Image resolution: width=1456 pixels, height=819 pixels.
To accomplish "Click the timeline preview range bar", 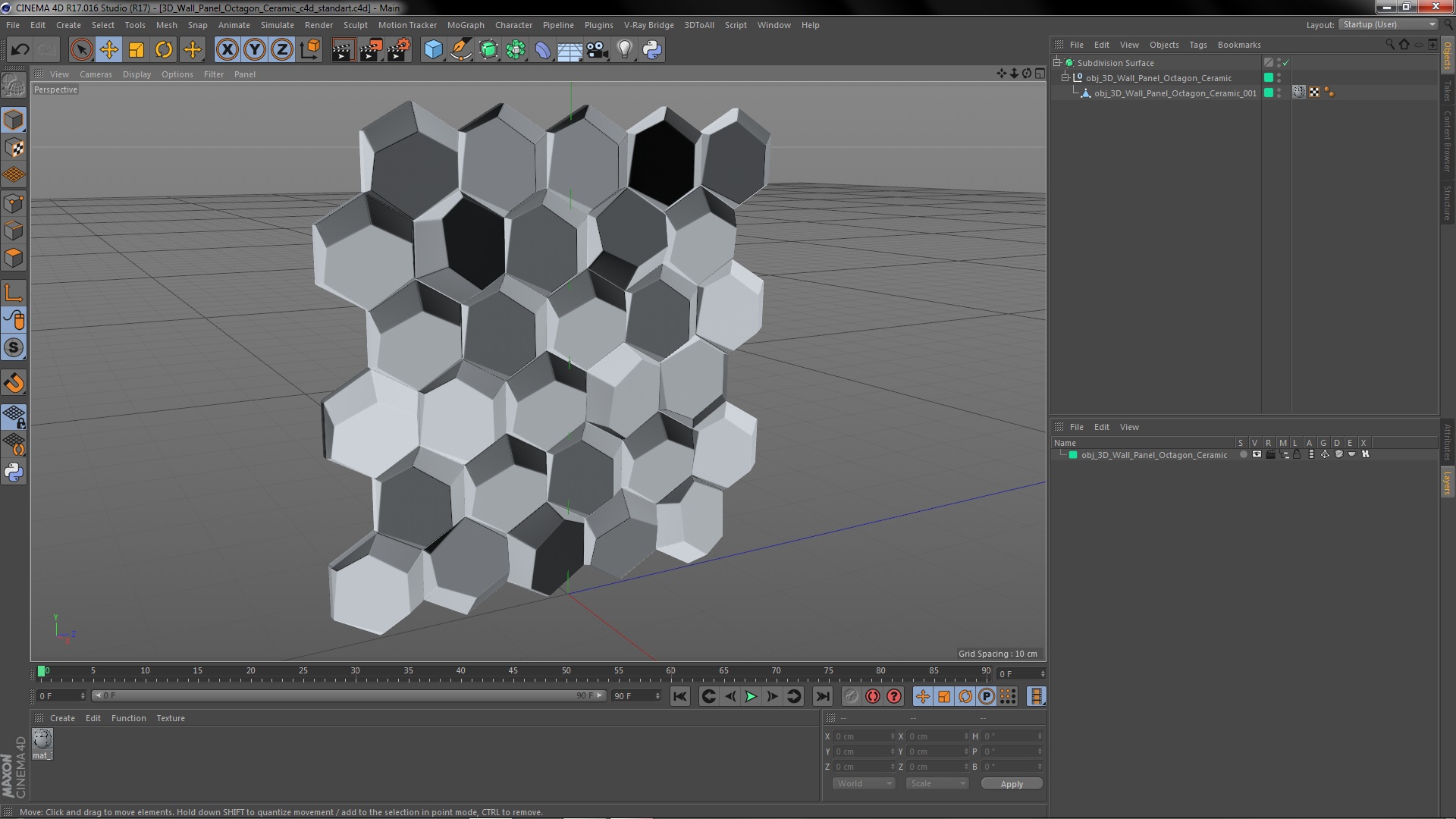I will point(349,695).
